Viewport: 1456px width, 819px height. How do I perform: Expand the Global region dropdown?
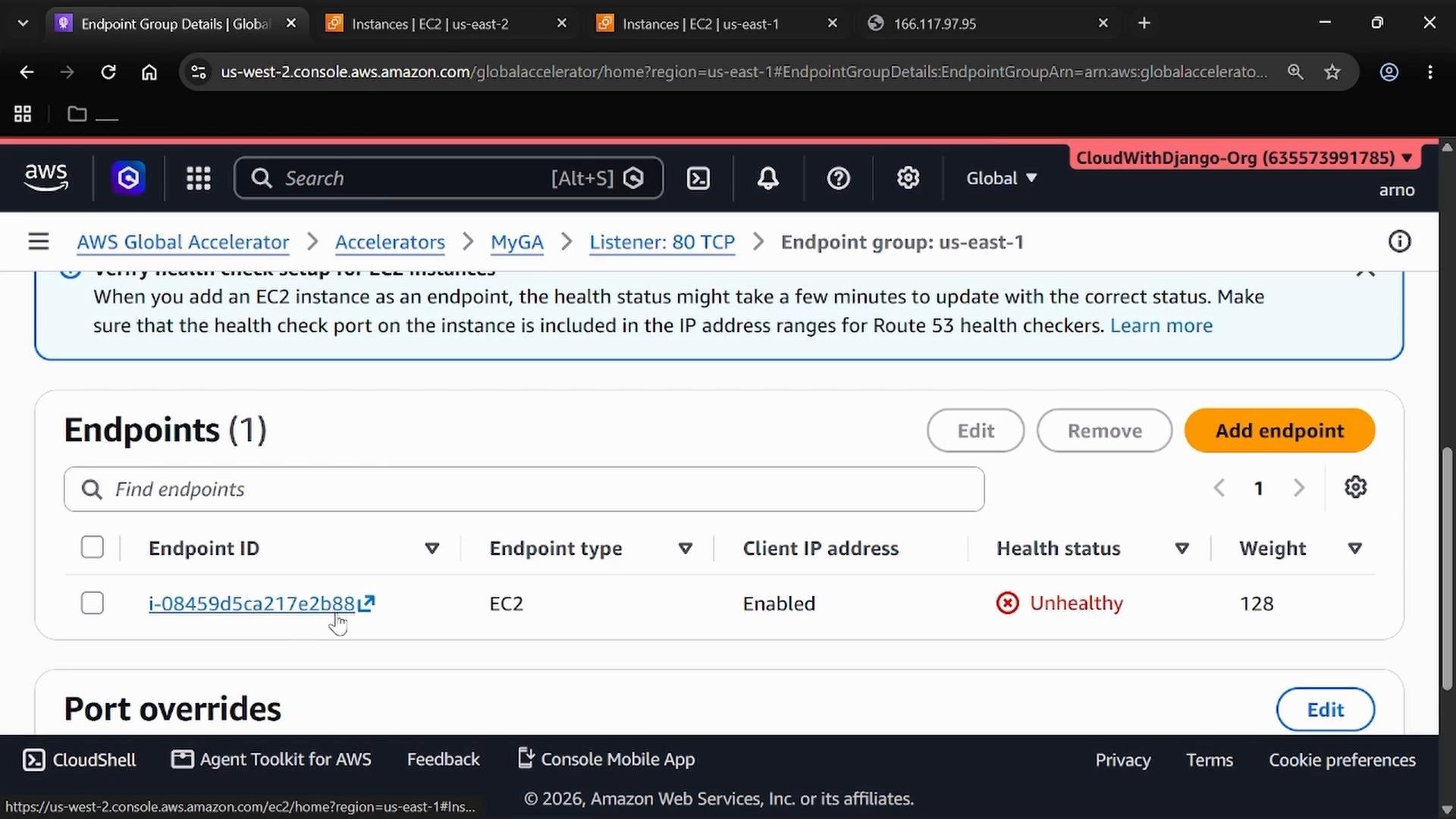pos(1001,178)
